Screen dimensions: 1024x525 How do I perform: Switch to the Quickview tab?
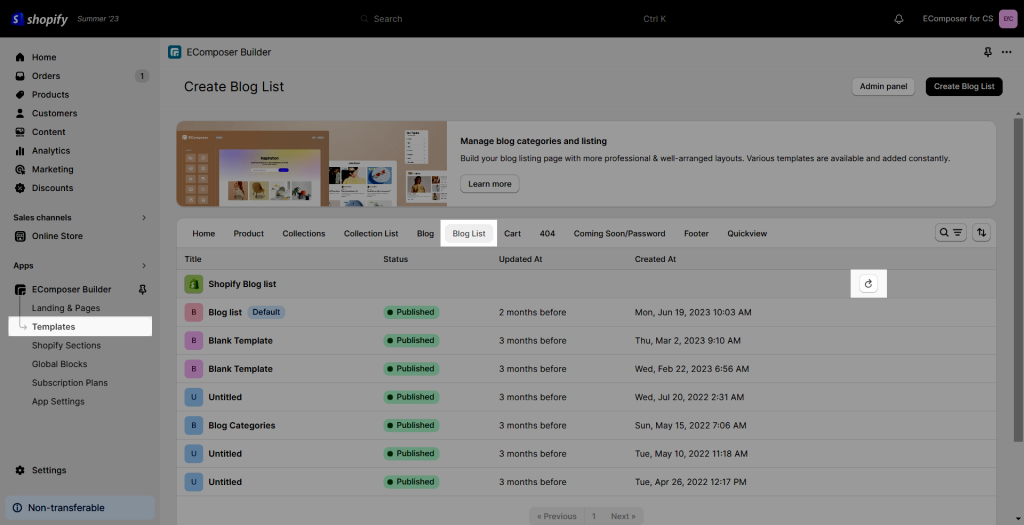pos(747,233)
